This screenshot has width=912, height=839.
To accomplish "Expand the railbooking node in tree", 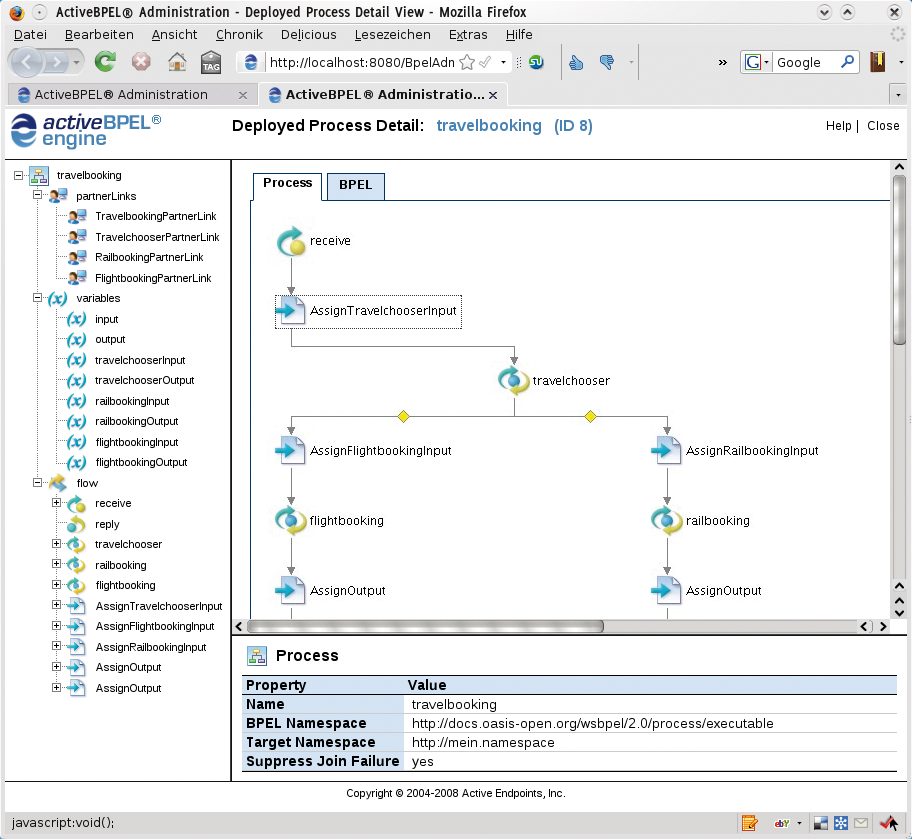I will [x=56, y=564].
